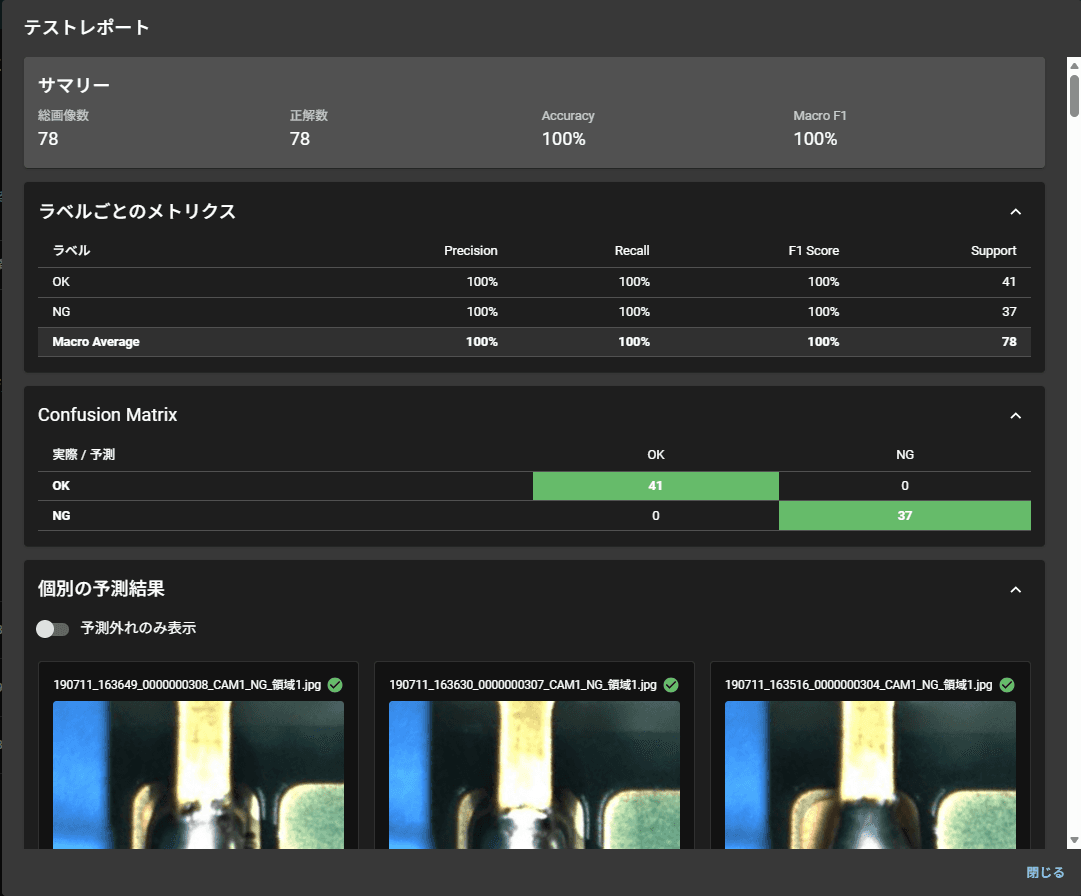
Task: Collapse the ラベルごとのメトリクス section chevron
Action: click(x=1016, y=211)
